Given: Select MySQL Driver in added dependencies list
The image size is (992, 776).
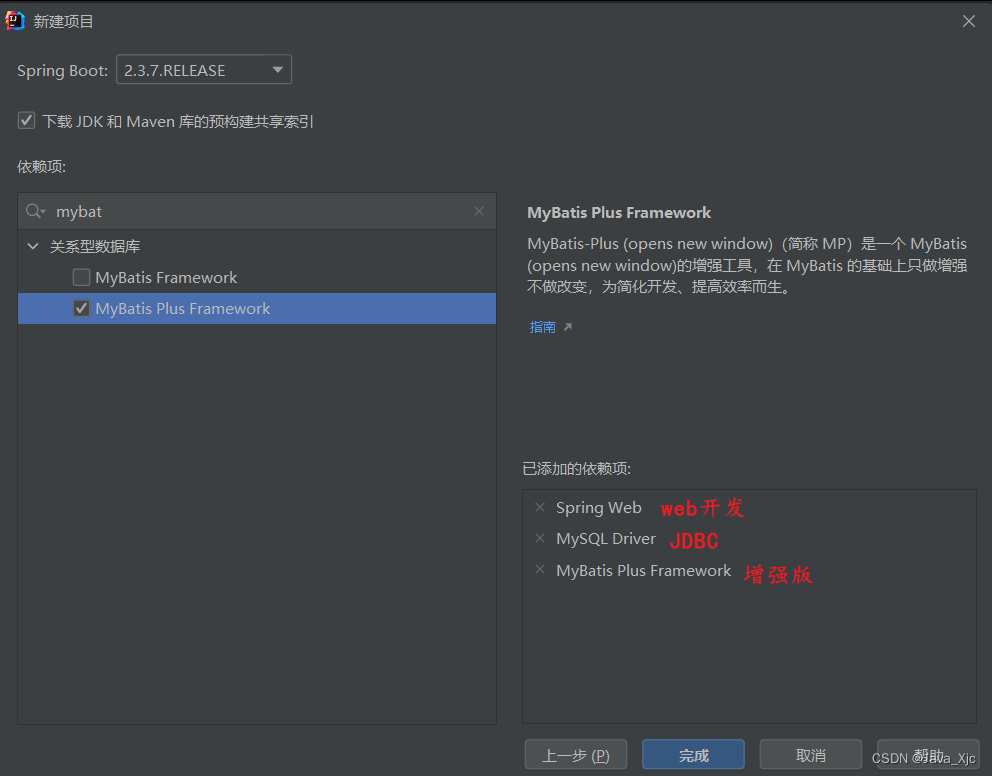Looking at the screenshot, I should [605, 539].
